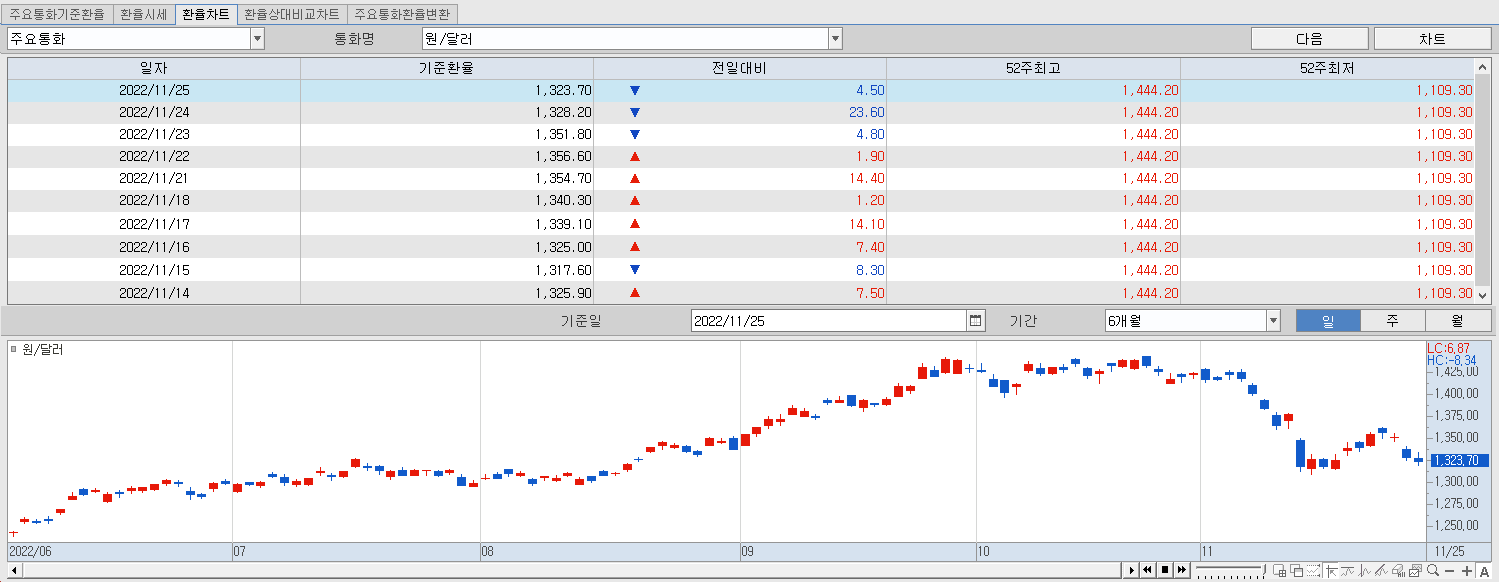1499x582 pixels.
Task: Click the 다음 button
Action: (x=1309, y=39)
